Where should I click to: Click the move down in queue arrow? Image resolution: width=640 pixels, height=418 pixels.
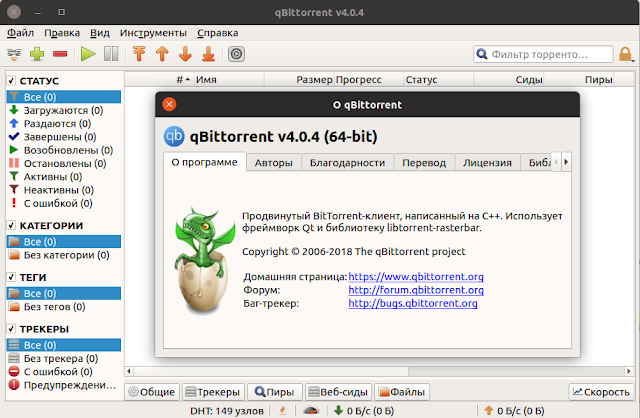[185, 54]
